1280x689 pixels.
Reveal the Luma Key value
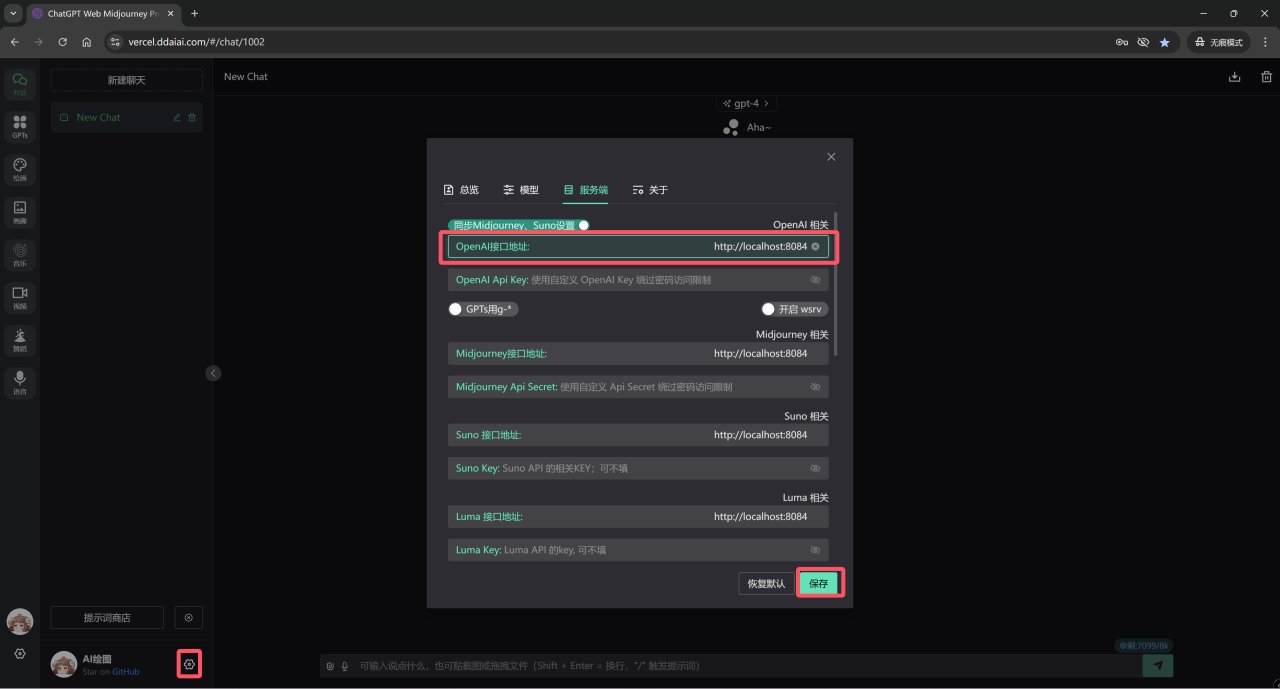click(815, 550)
